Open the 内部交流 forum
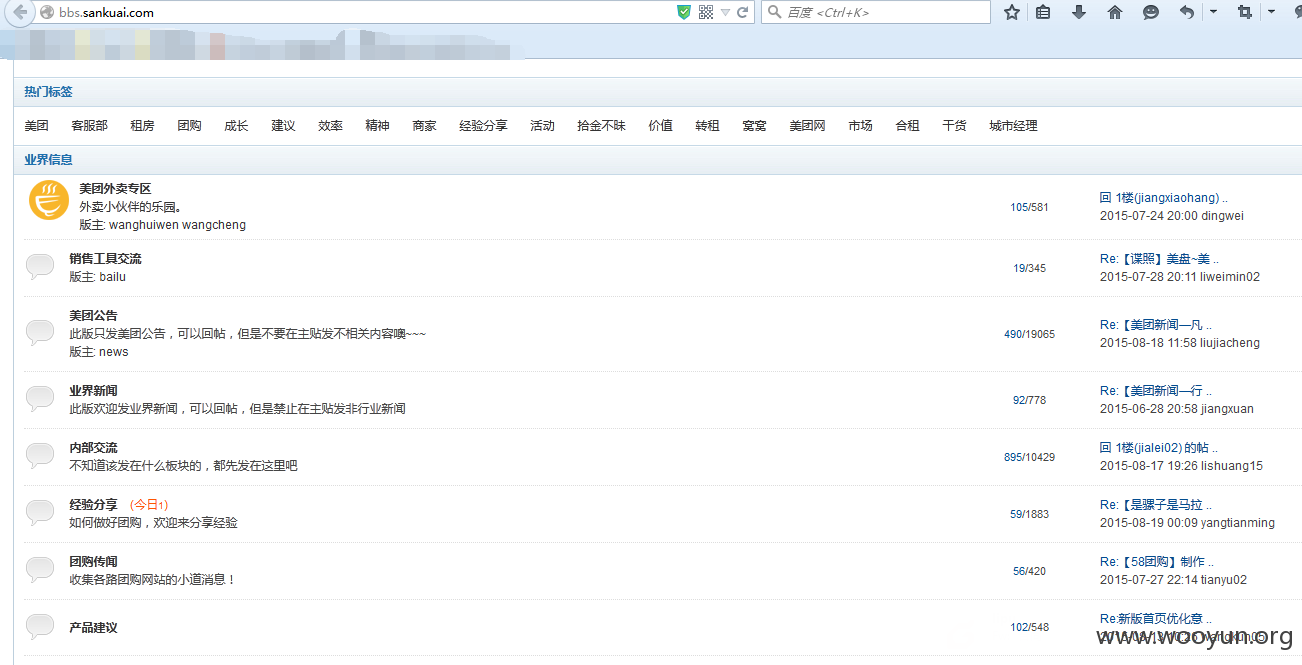 point(94,448)
